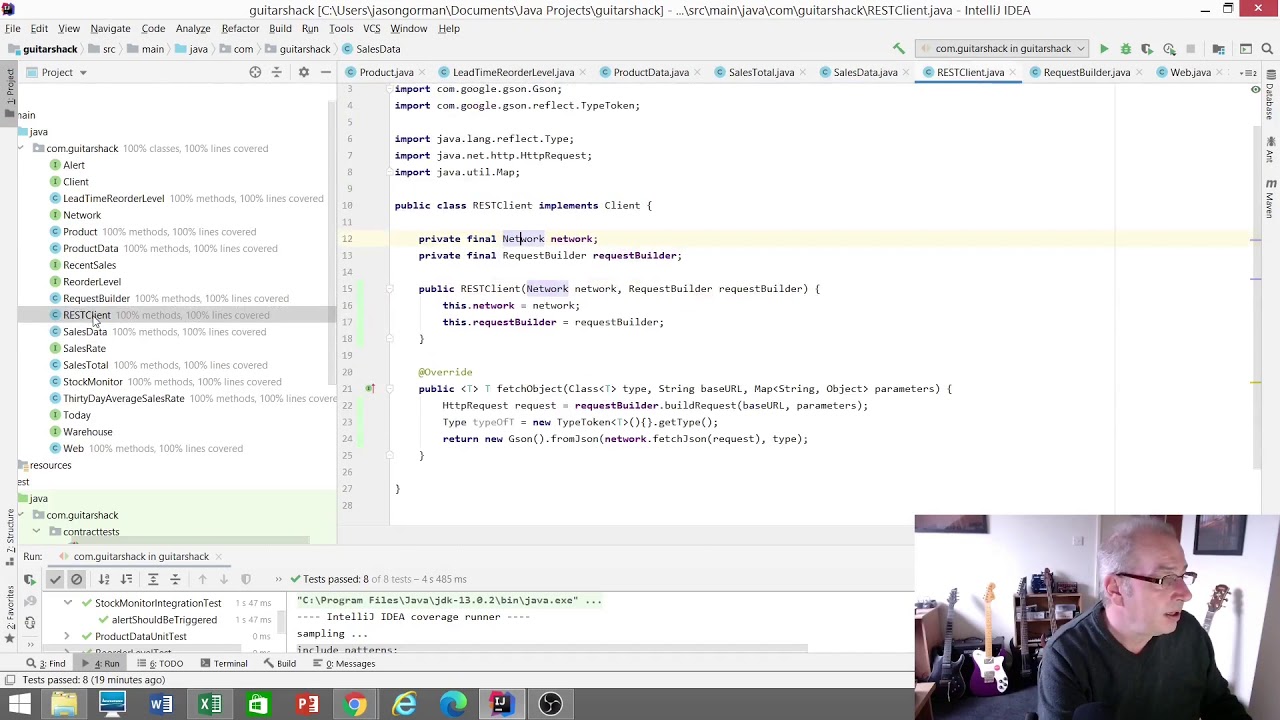Collapse the test com.guitarshack package
This screenshot has height=720, width=1280.
[x=21, y=515]
